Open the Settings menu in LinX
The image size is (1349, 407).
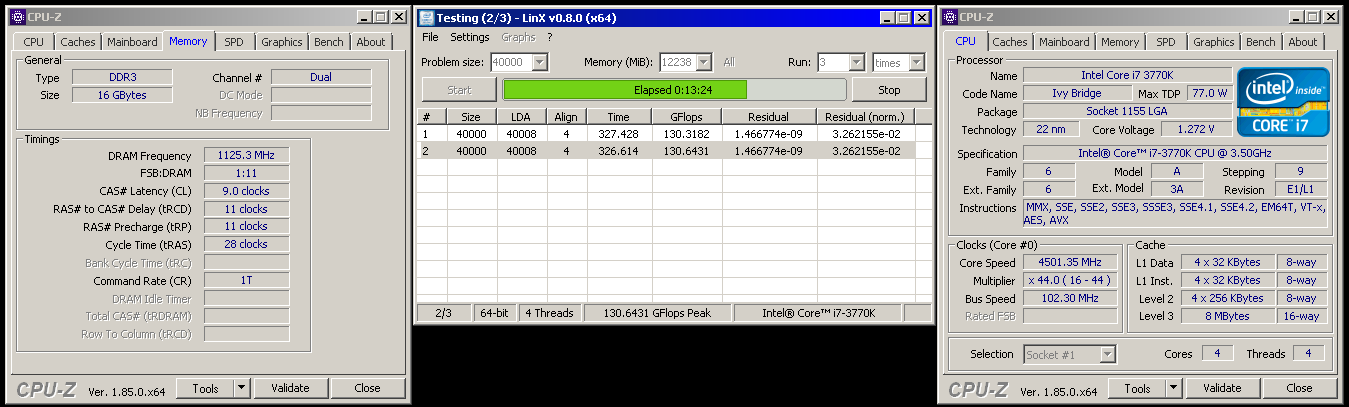tap(470, 37)
